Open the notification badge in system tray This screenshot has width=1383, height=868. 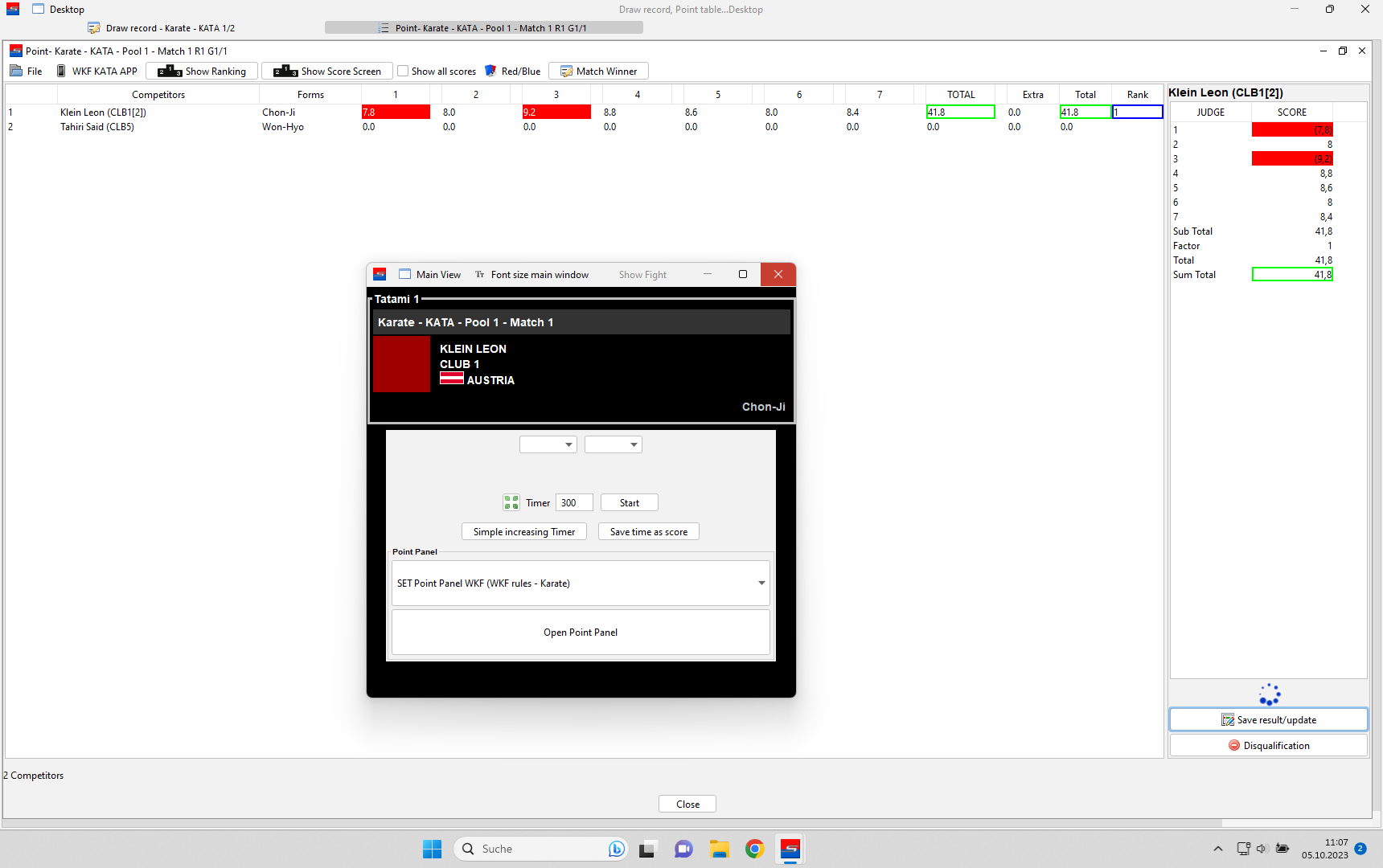(1360, 849)
